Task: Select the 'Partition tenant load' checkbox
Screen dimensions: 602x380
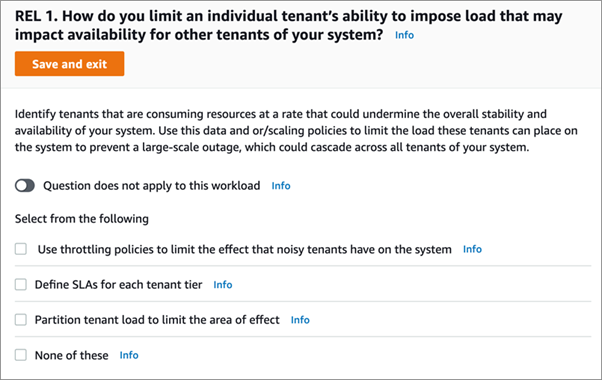Action: (21, 320)
